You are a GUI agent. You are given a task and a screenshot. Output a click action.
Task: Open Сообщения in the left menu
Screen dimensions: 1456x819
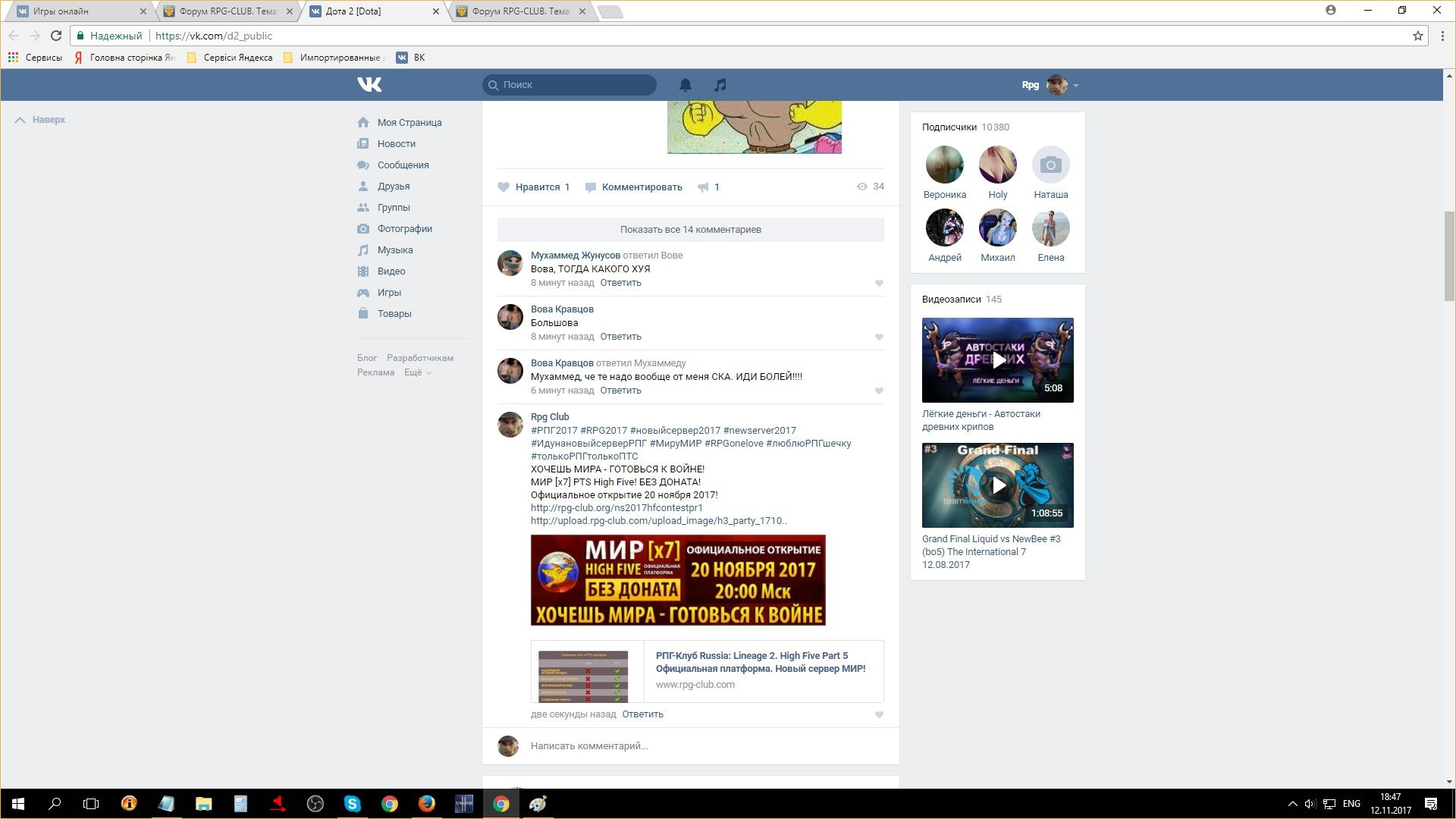coord(403,165)
